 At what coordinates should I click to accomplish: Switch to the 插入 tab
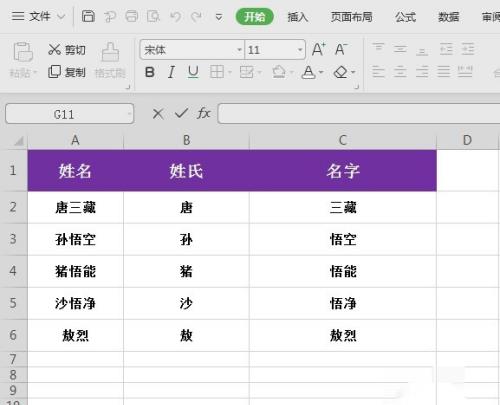pos(298,17)
